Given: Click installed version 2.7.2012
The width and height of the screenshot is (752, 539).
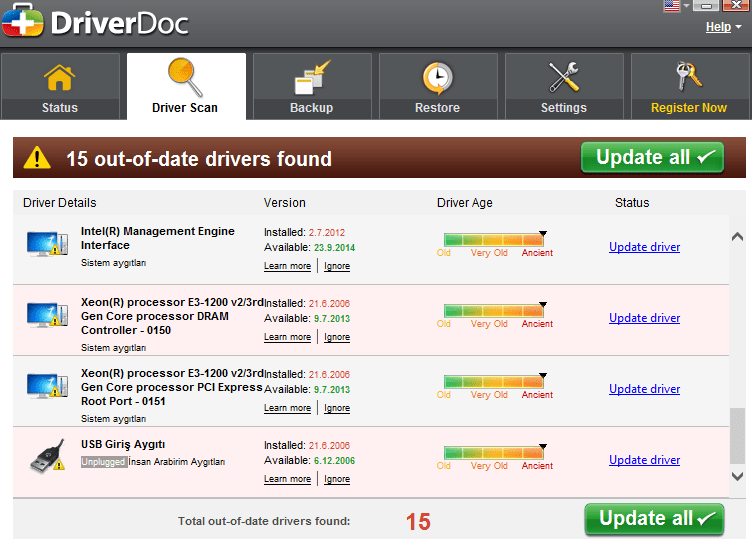Looking at the screenshot, I should [327, 233].
